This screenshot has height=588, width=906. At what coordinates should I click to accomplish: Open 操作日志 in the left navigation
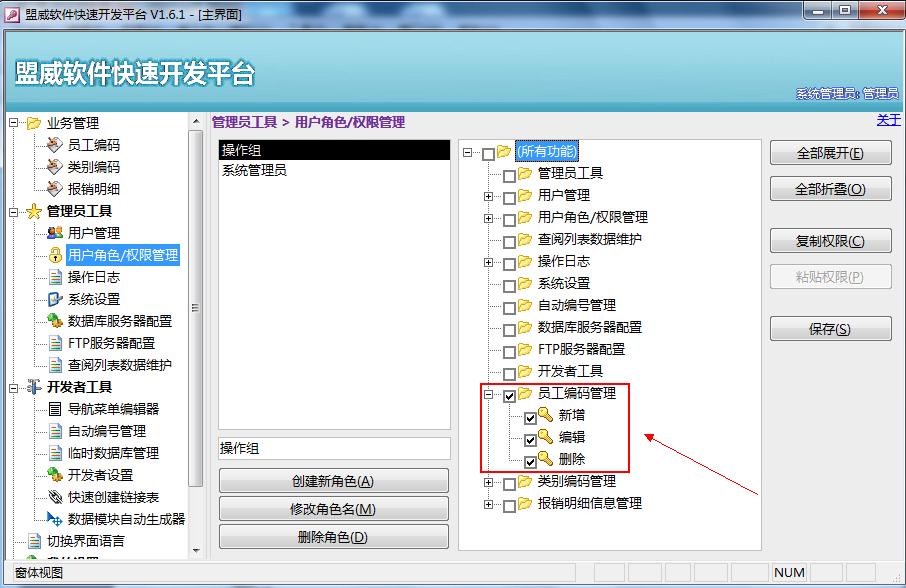coord(94,277)
